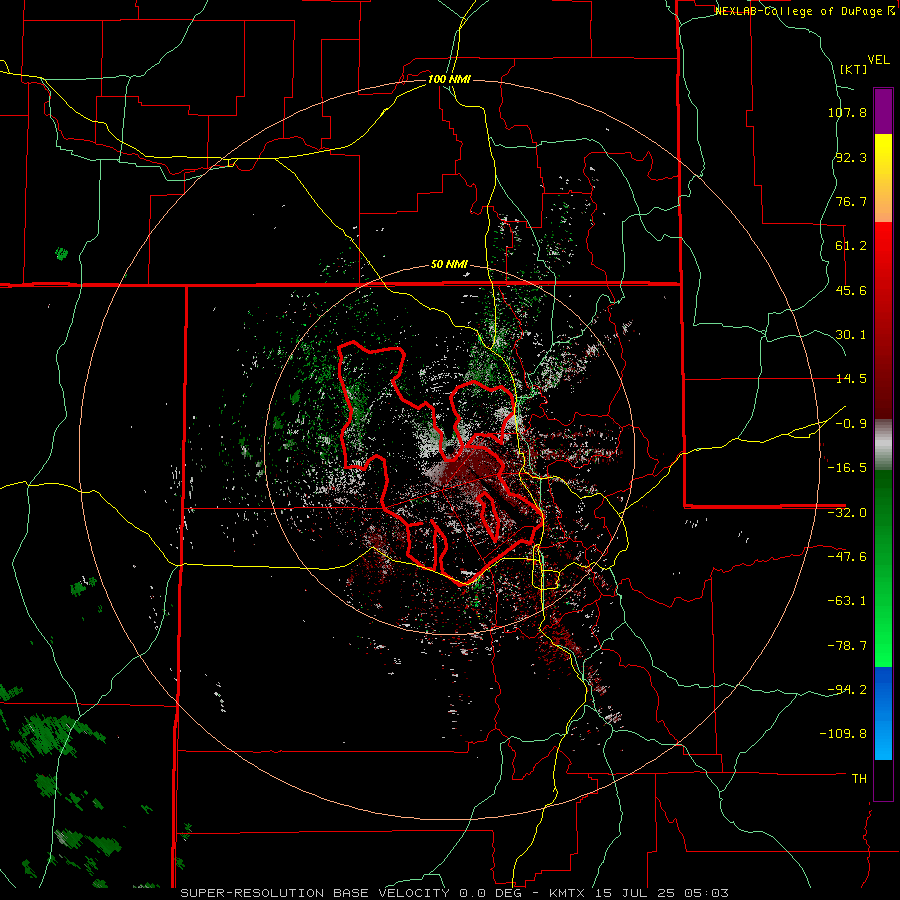
Task: Click the -109.8 legend value
Action: 843,734
